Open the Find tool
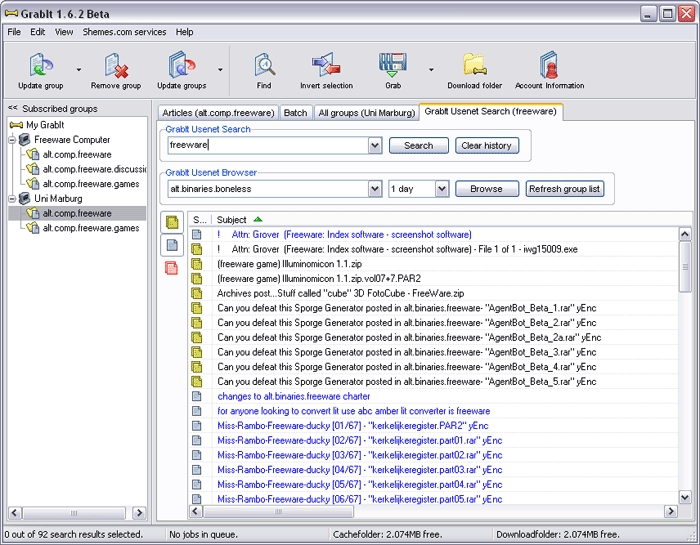 coord(264,67)
